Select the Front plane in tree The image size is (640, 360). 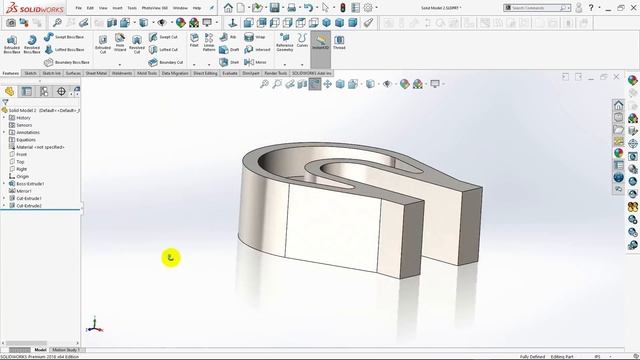click(x=18, y=154)
